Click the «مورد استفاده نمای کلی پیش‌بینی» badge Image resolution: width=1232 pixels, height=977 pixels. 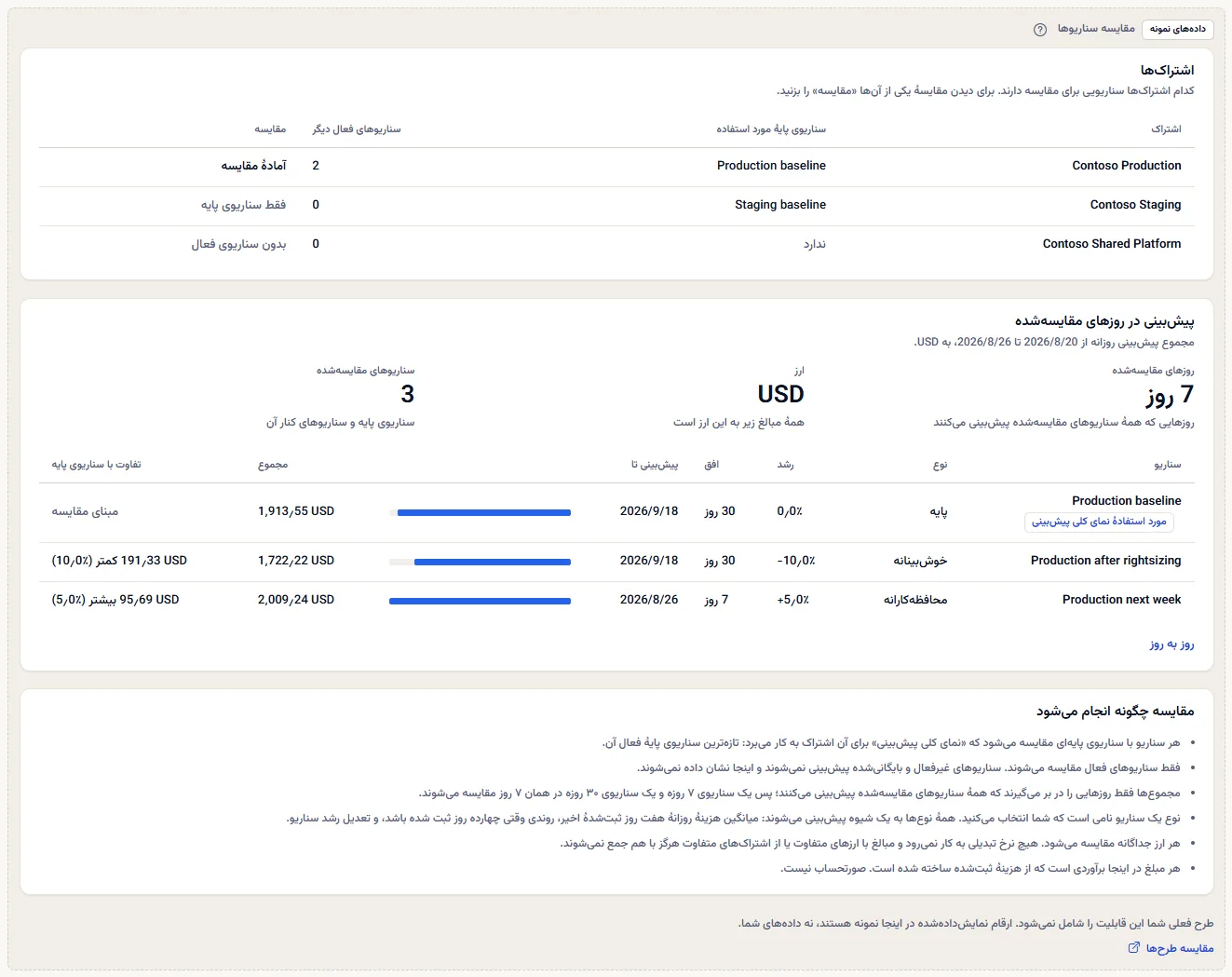1099,522
